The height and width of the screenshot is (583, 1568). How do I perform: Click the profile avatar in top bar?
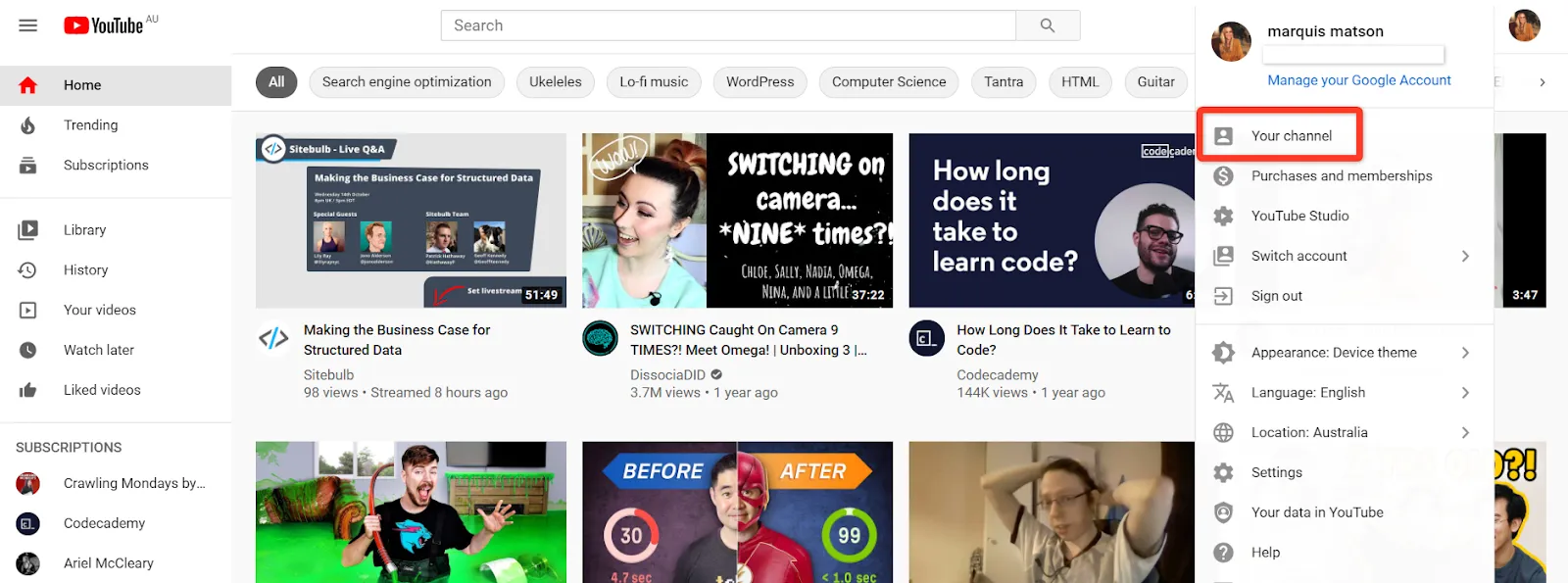(x=1524, y=25)
